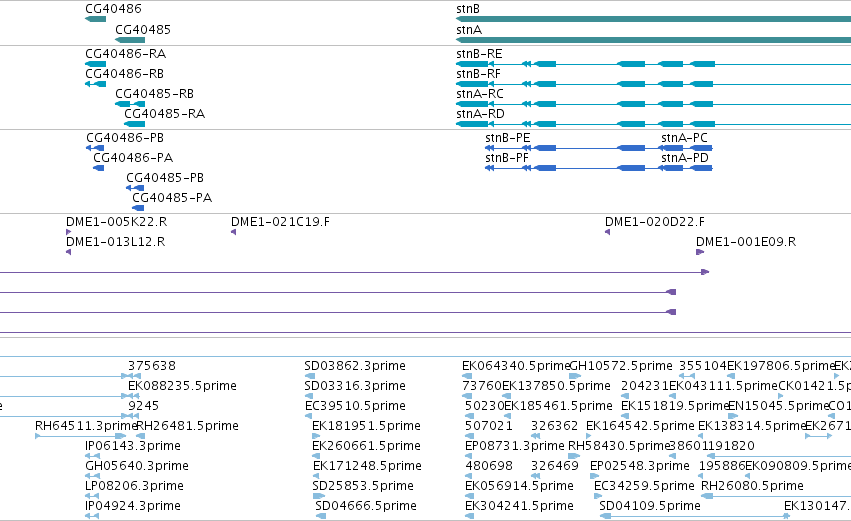This screenshot has height=521, width=851.
Task: Select transcript label CG40486-RA
Action: click(x=126, y=54)
